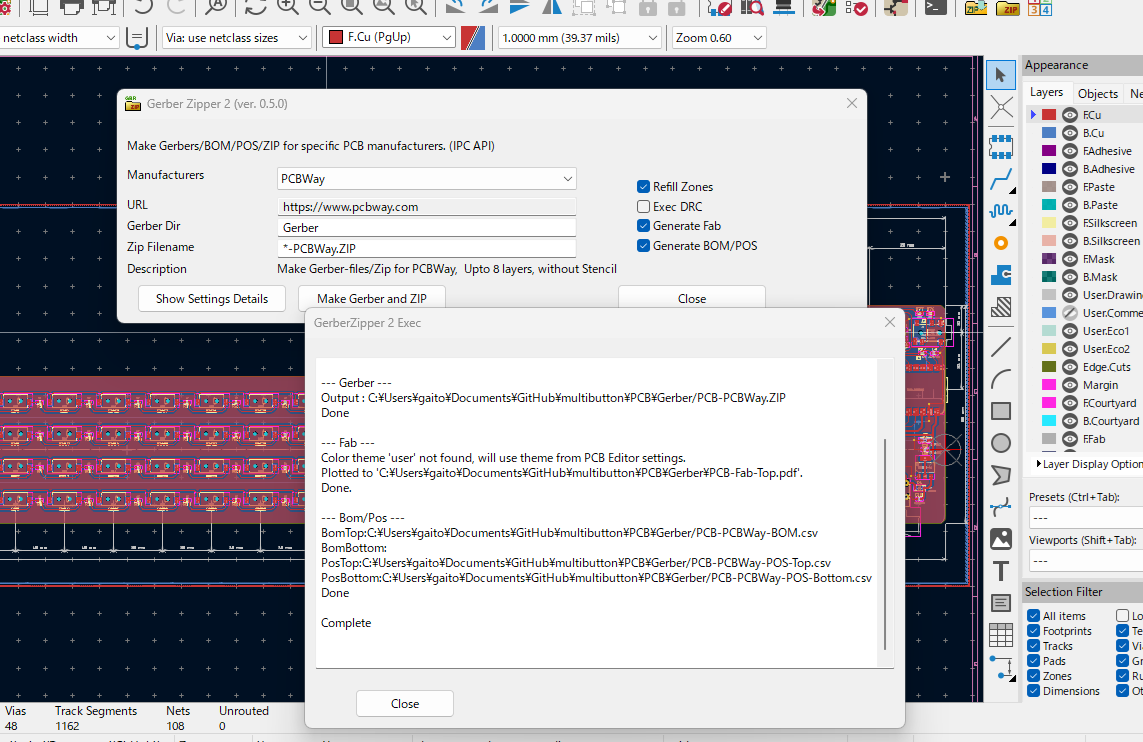Switch to the Objects tab
The image size is (1143, 742).
tap(1098, 93)
